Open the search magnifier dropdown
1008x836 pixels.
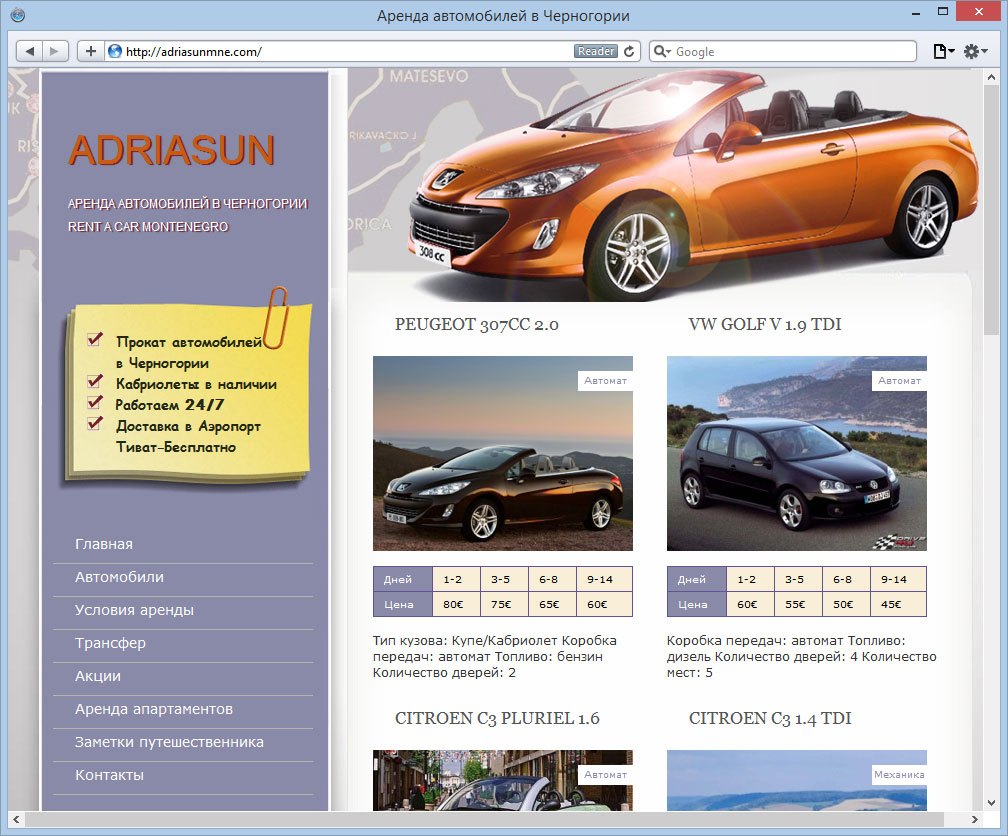[662, 51]
